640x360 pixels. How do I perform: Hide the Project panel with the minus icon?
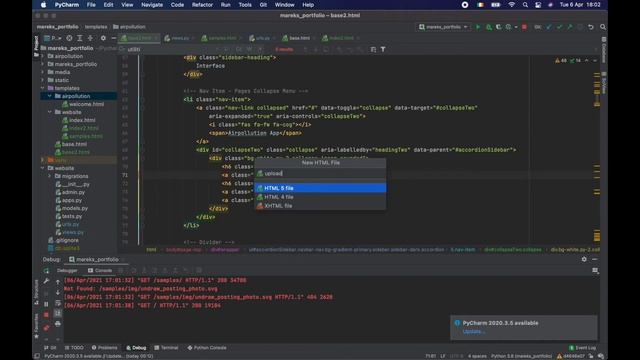pyautogui.click(x=113, y=38)
